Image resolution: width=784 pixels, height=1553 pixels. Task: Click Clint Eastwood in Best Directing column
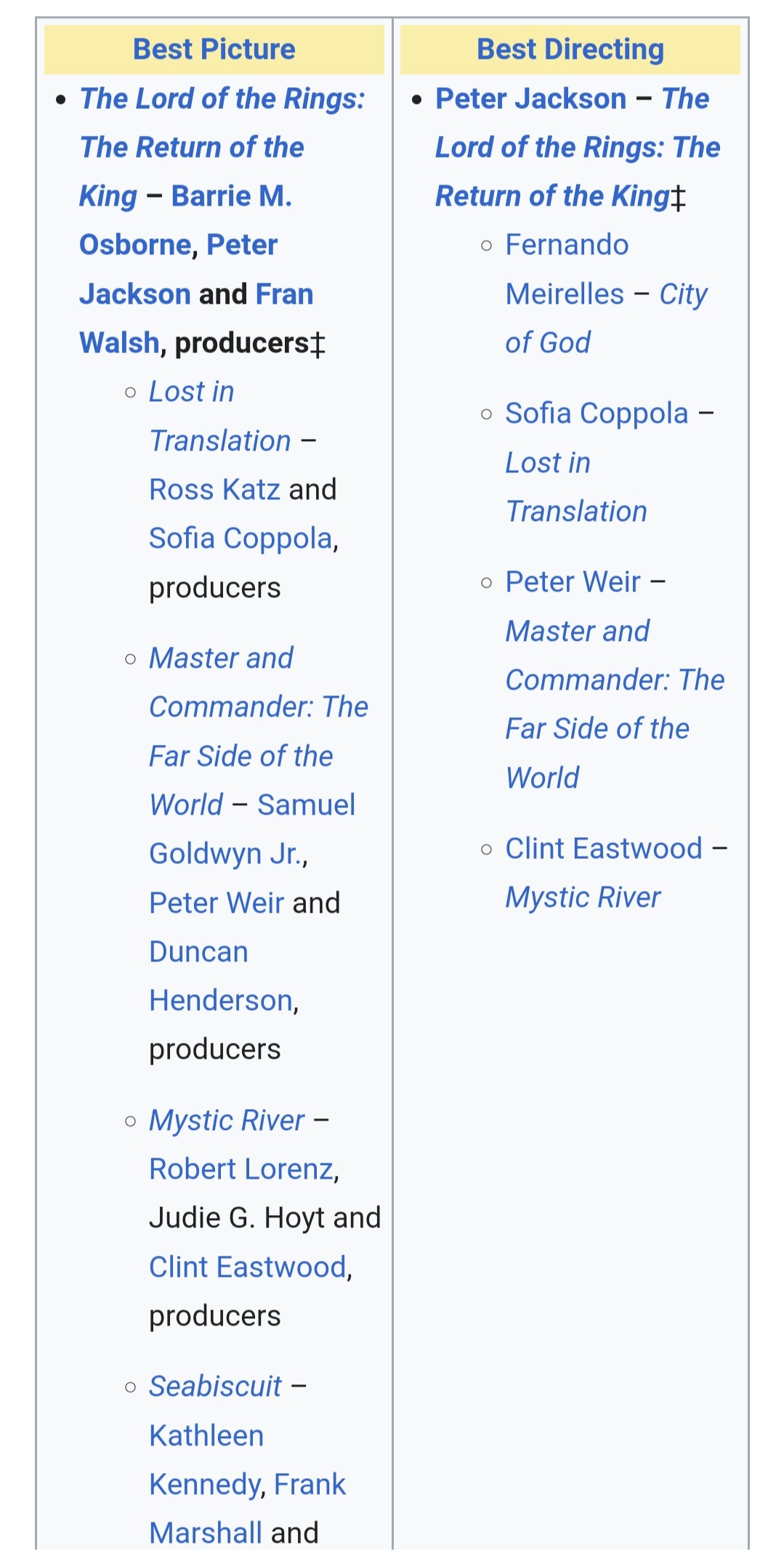[604, 849]
